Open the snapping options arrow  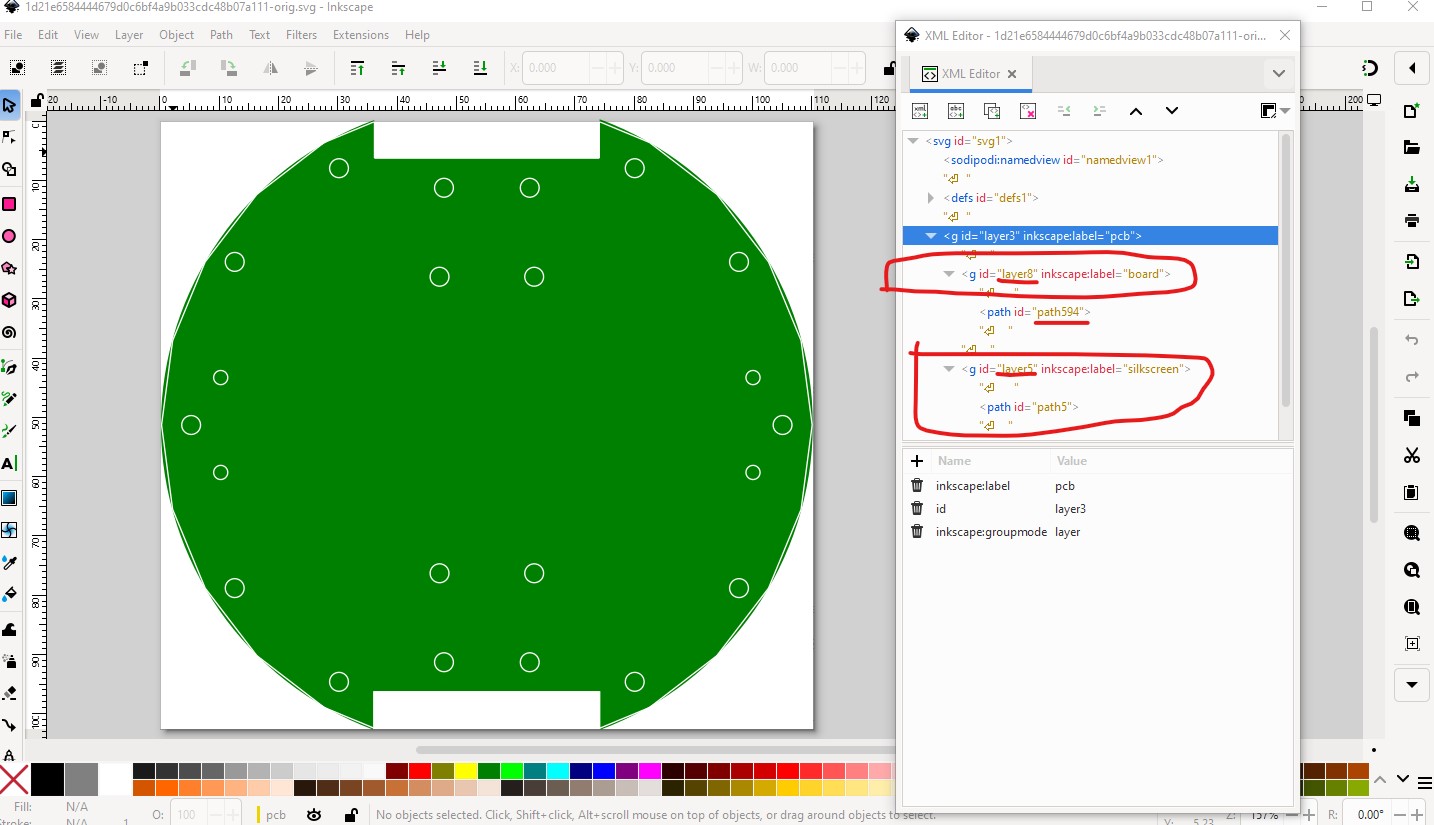(x=1412, y=68)
